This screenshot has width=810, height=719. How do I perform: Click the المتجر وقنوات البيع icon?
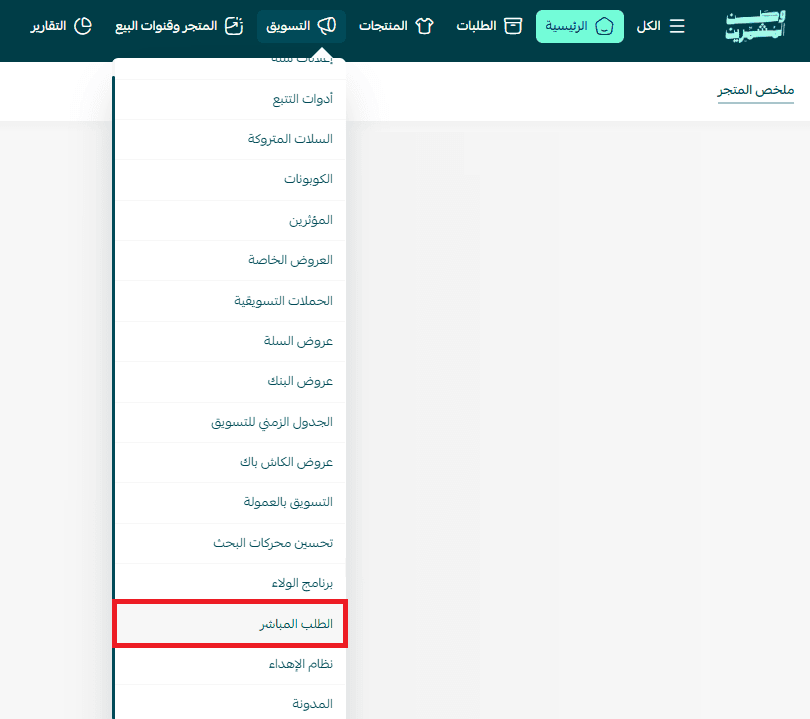pos(233,26)
